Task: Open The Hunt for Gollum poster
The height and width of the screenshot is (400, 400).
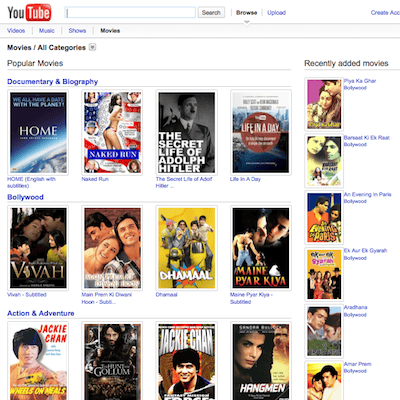Action: [112, 361]
